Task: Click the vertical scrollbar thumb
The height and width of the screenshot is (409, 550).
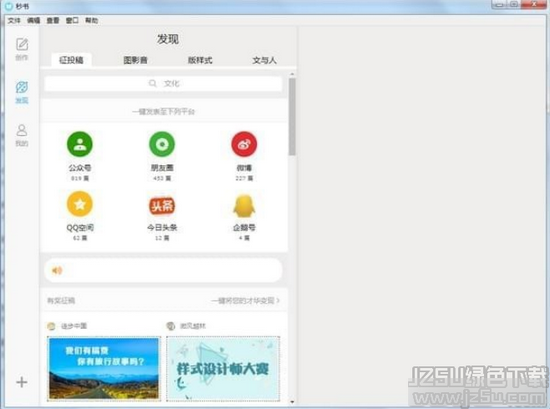Action: [x=292, y=116]
